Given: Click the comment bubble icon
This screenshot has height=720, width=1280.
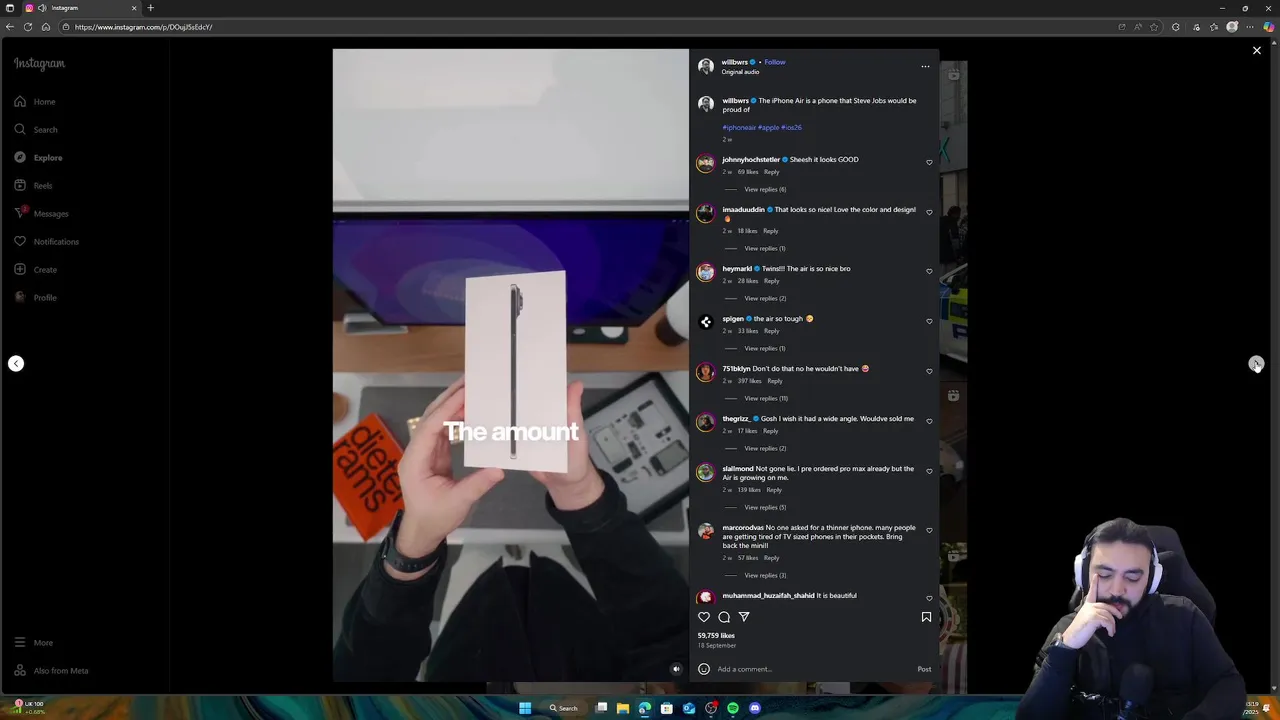Looking at the screenshot, I should click(x=724, y=617).
